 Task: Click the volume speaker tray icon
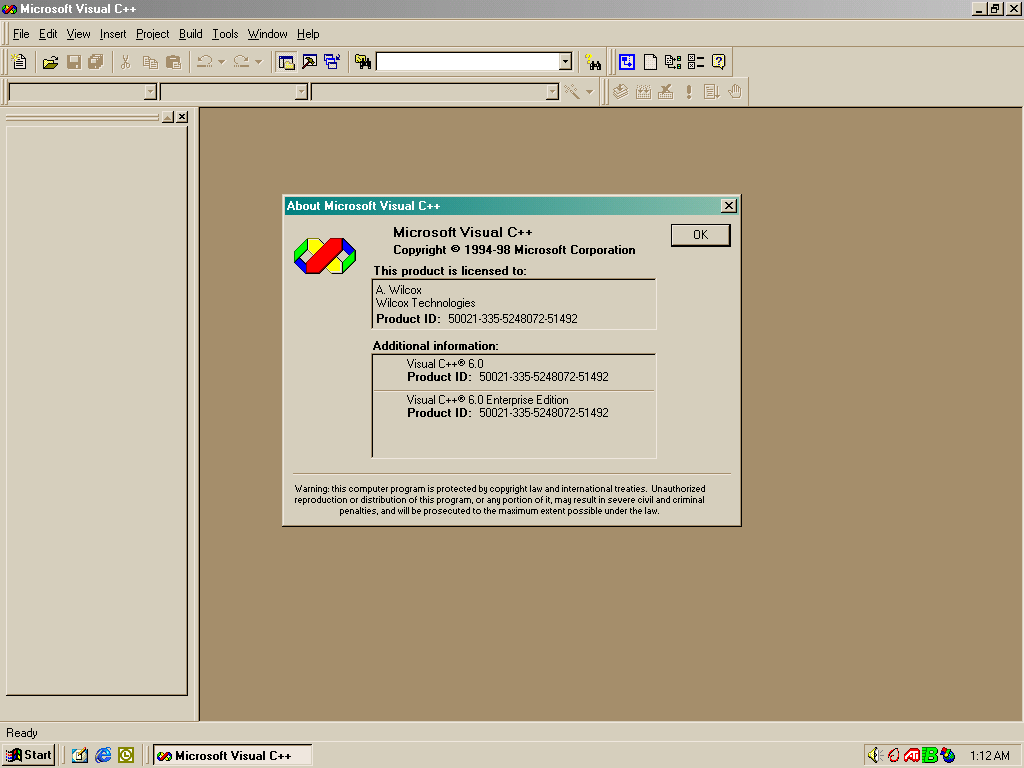(874, 755)
